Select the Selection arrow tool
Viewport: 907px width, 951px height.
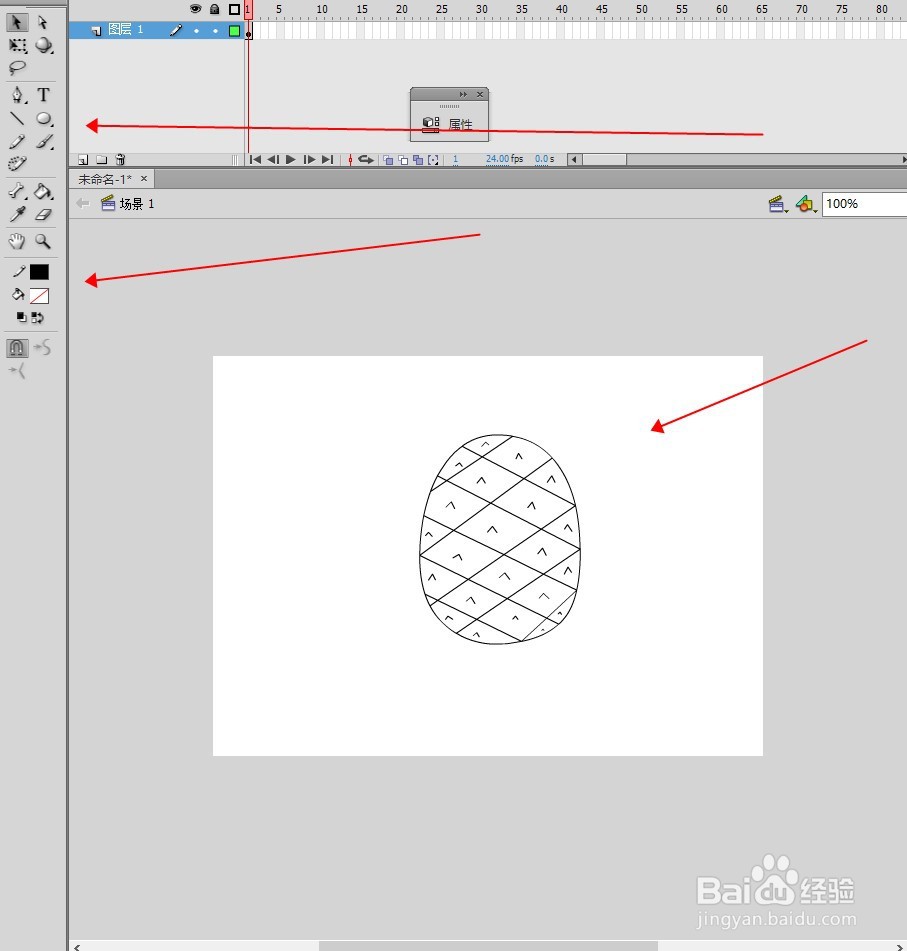point(17,24)
